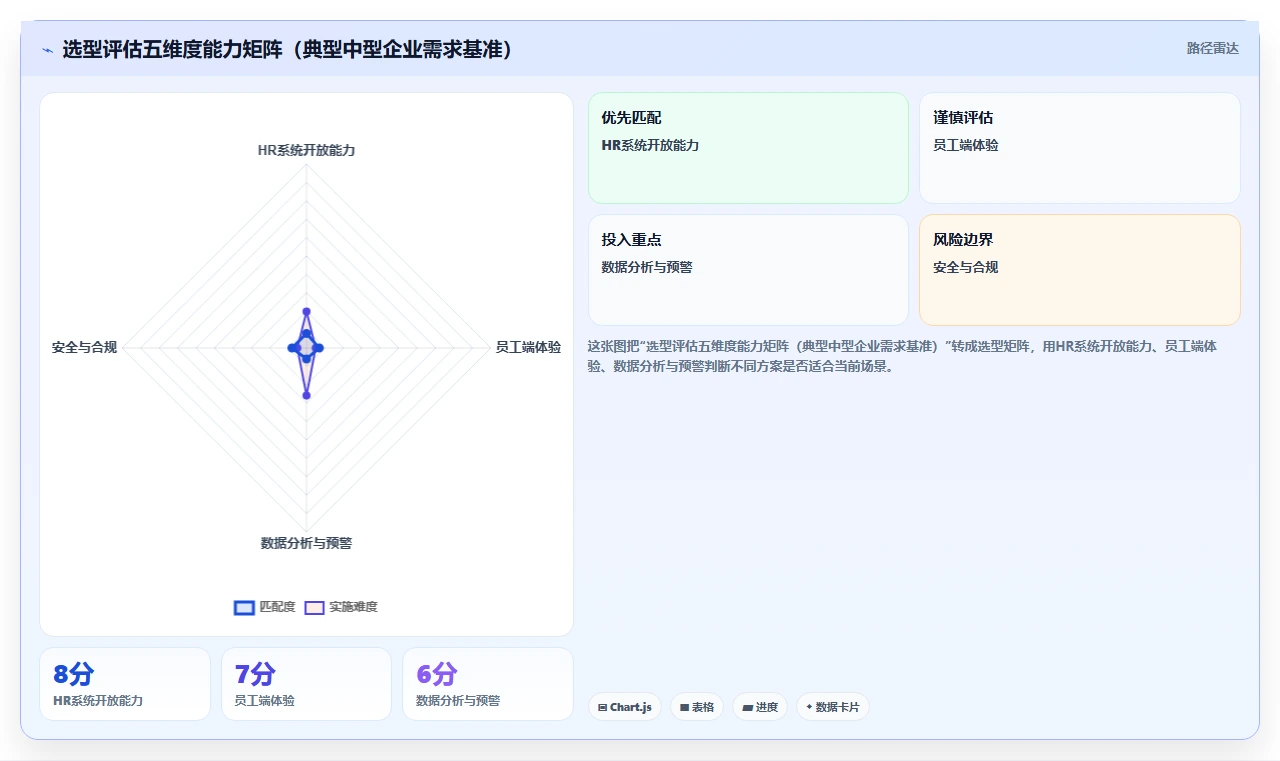Toggle the 匹配度 legend box
This screenshot has width=1280, height=761.
tap(244, 607)
